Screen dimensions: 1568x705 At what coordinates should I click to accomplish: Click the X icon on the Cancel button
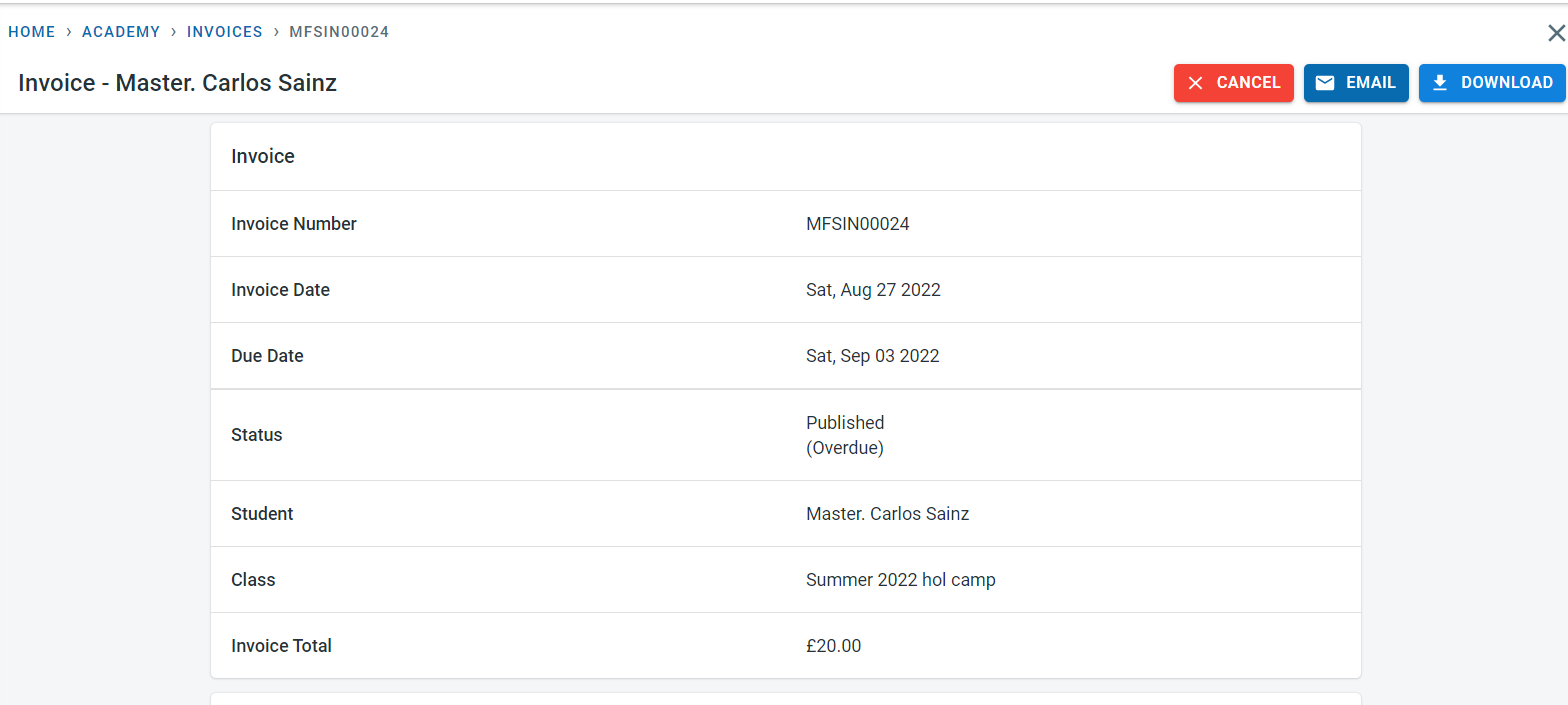(x=1195, y=83)
